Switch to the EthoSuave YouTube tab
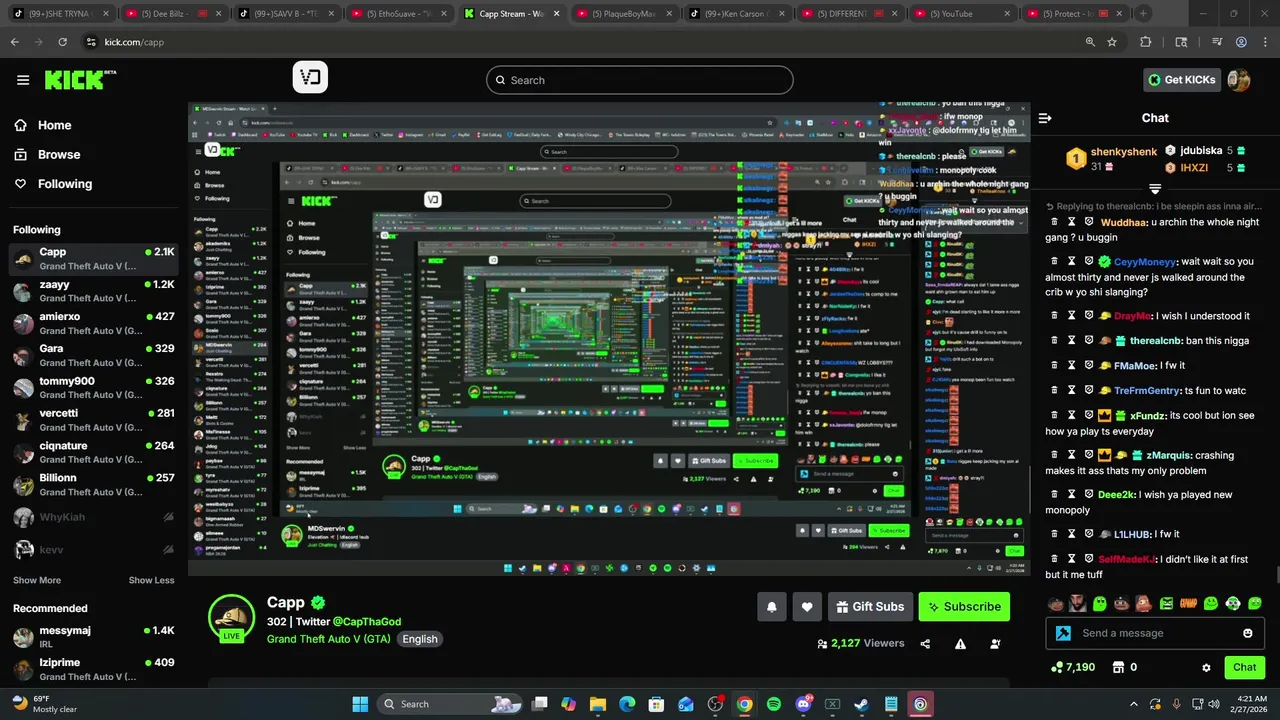The height and width of the screenshot is (720, 1280). pos(398,14)
